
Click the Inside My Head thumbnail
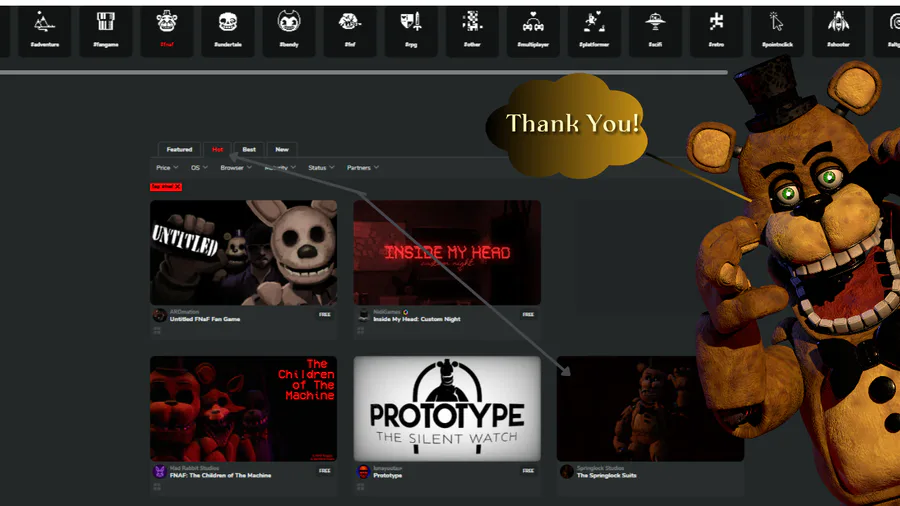447,252
